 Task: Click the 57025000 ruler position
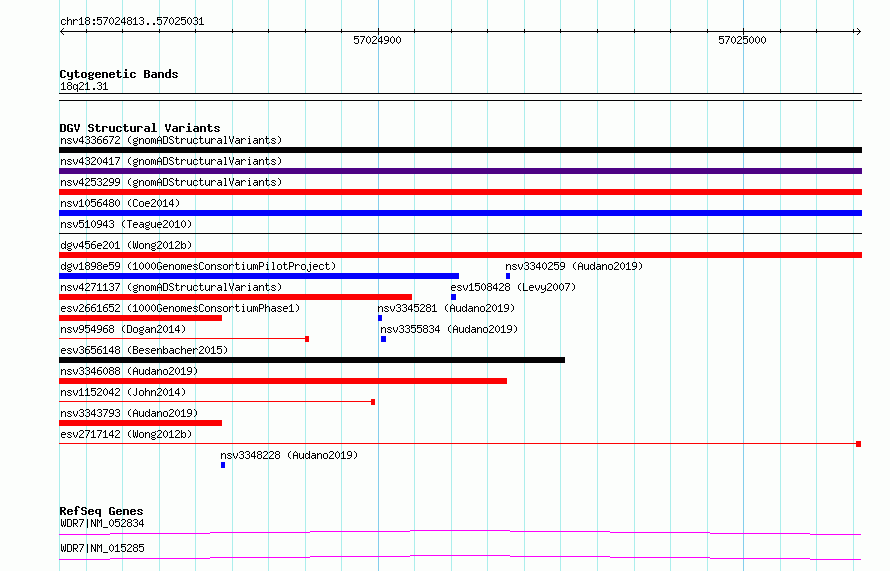click(742, 40)
